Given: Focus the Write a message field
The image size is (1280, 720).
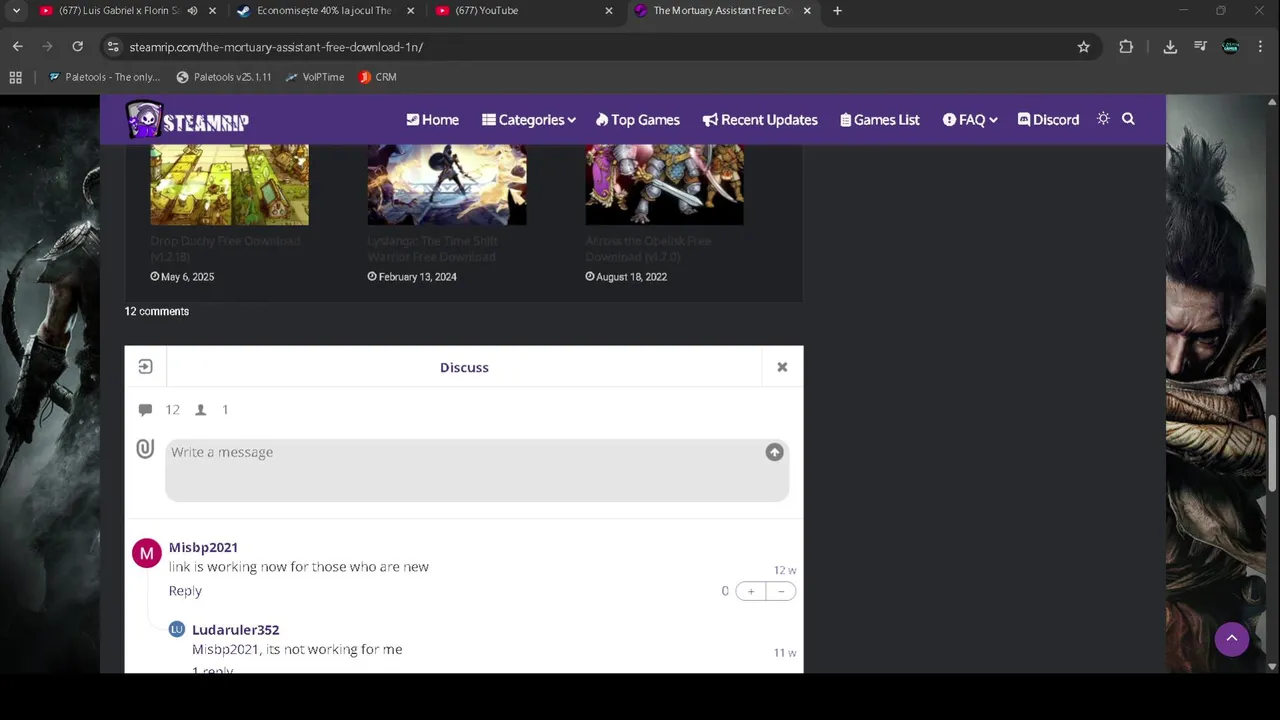Looking at the screenshot, I should (477, 470).
